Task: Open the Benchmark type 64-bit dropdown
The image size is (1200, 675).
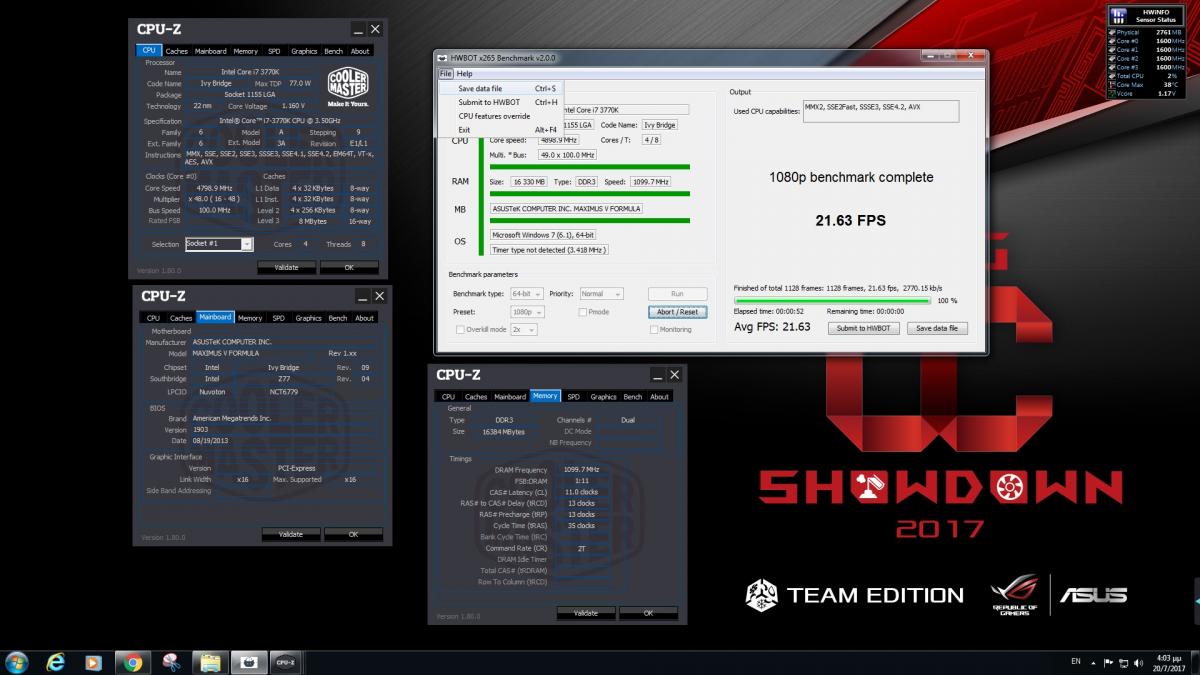Action: click(x=527, y=294)
